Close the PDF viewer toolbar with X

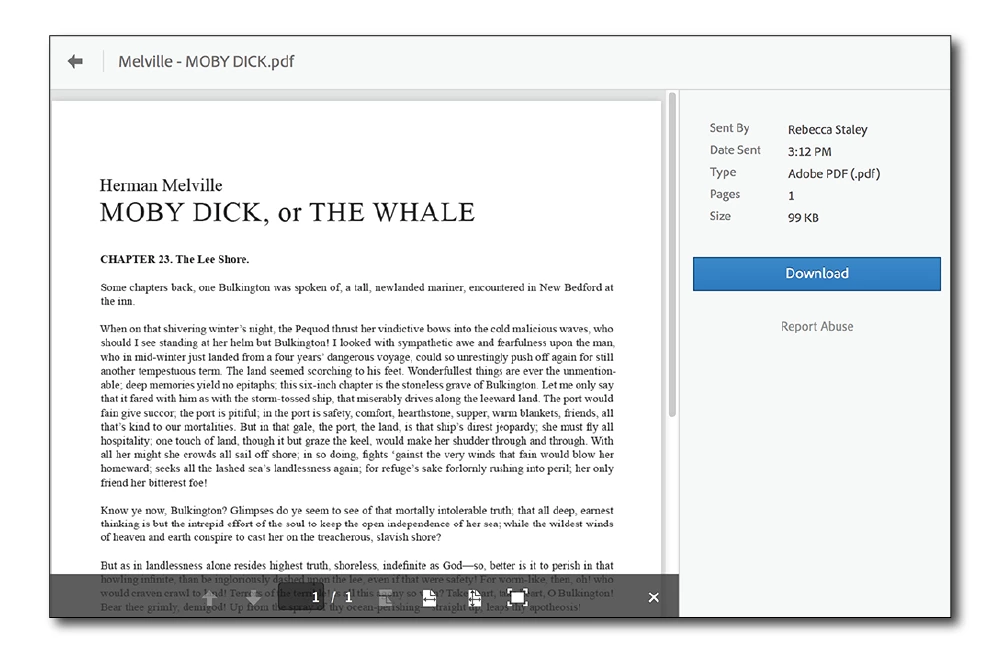(654, 597)
